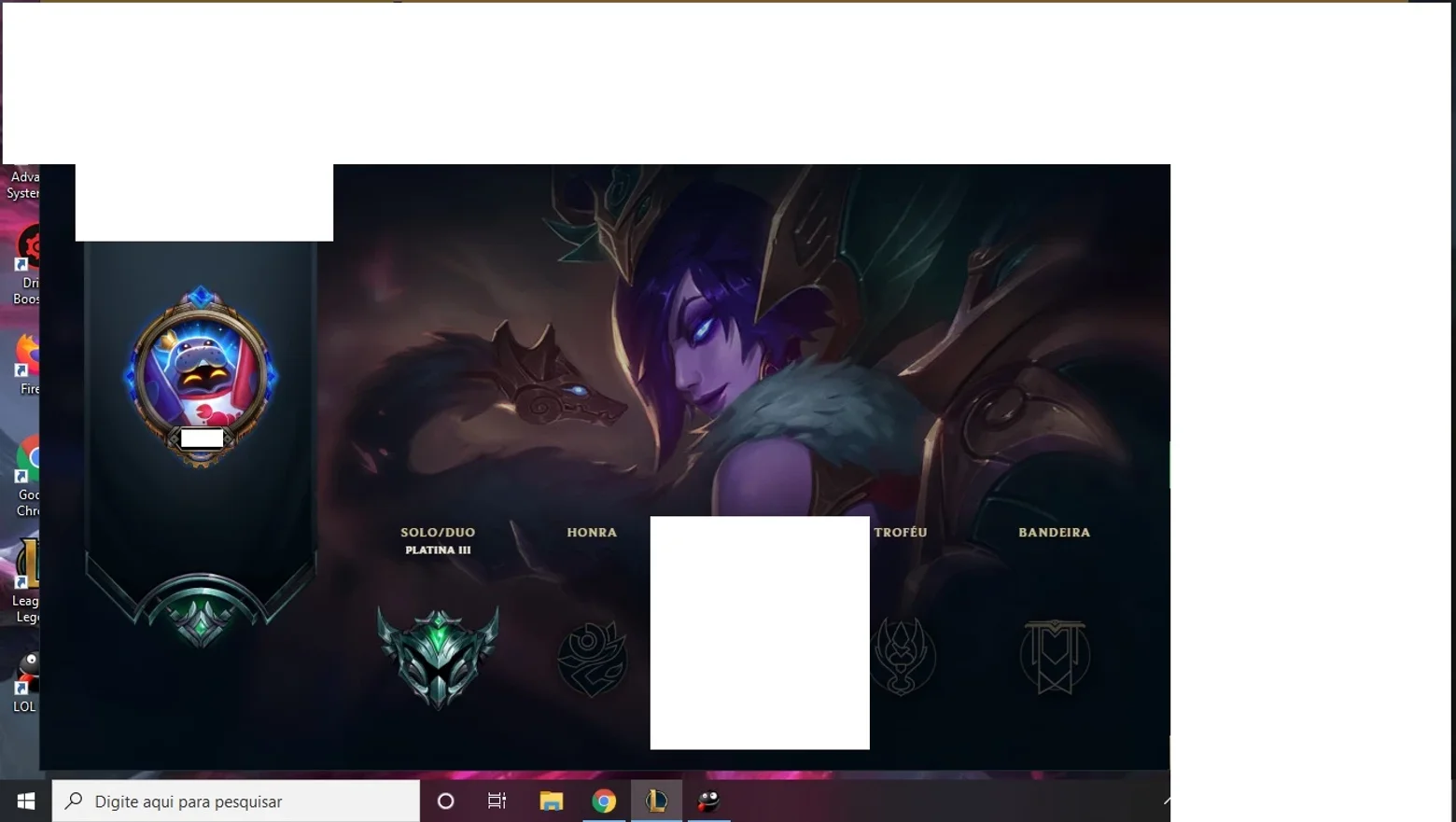
Task: Select the BANDEIRA heading label
Action: click(1054, 532)
